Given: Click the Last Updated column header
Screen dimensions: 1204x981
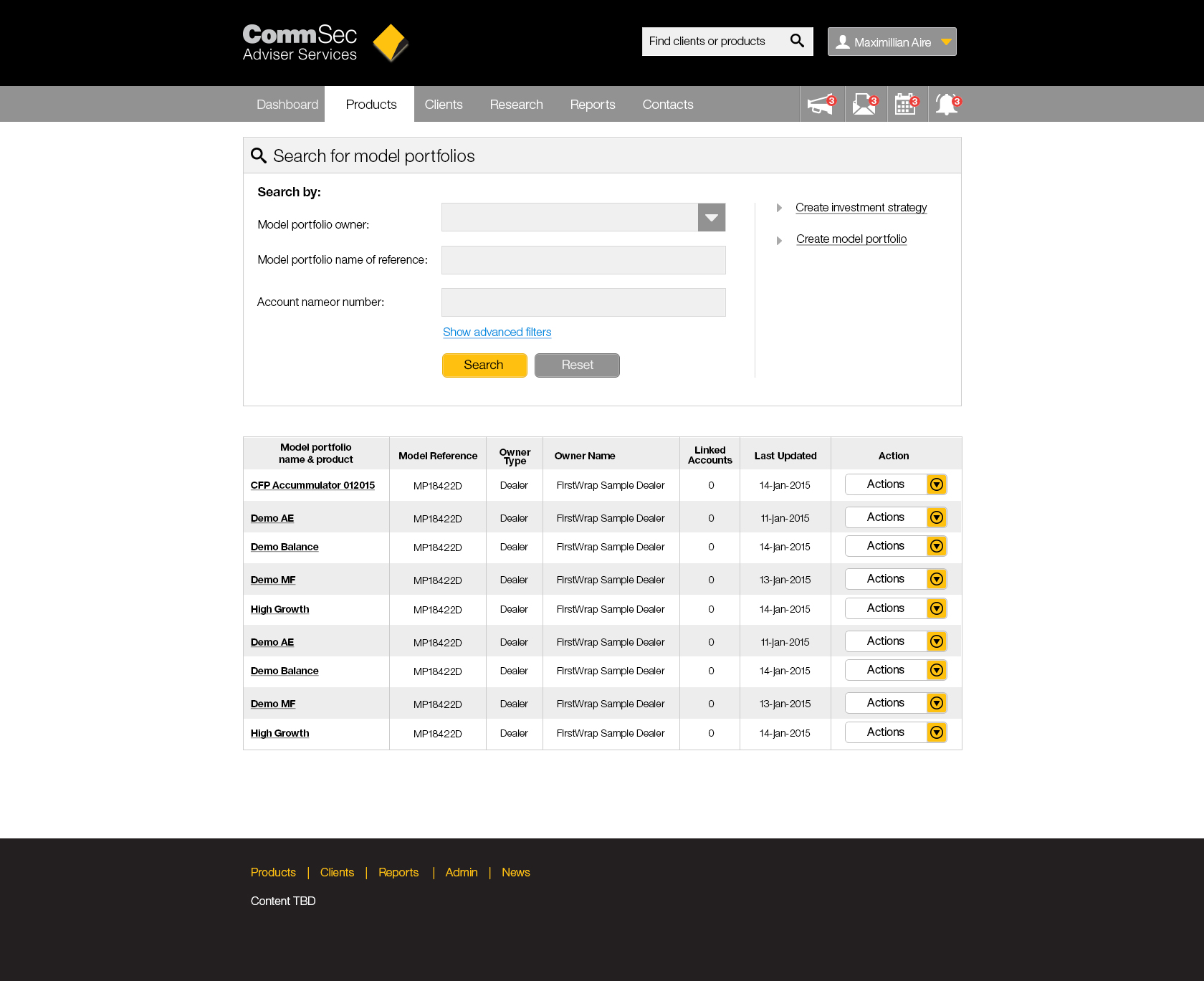Looking at the screenshot, I should pyautogui.click(x=785, y=456).
